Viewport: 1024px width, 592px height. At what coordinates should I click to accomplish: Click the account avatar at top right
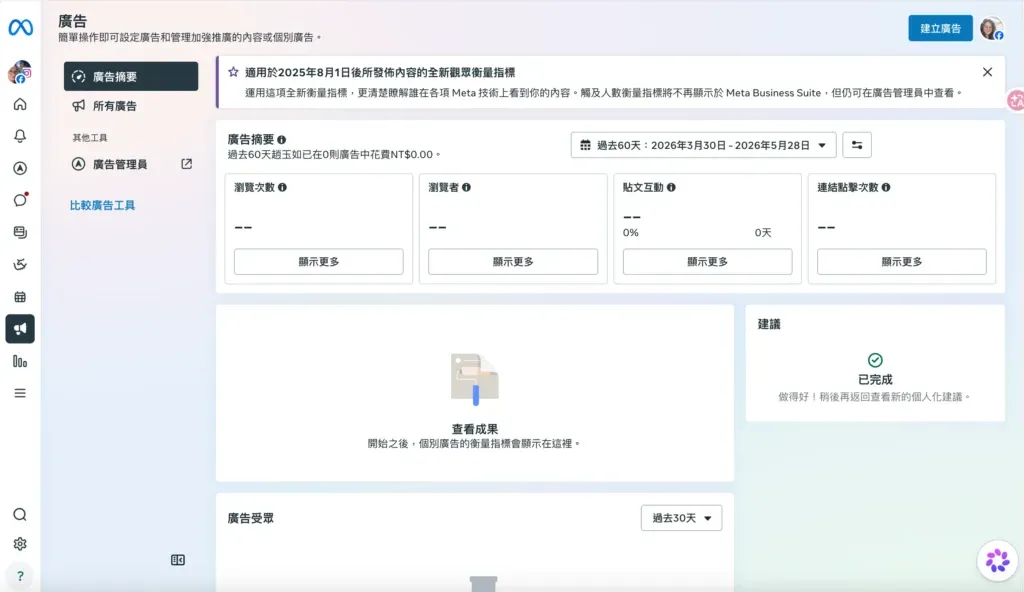coord(991,29)
